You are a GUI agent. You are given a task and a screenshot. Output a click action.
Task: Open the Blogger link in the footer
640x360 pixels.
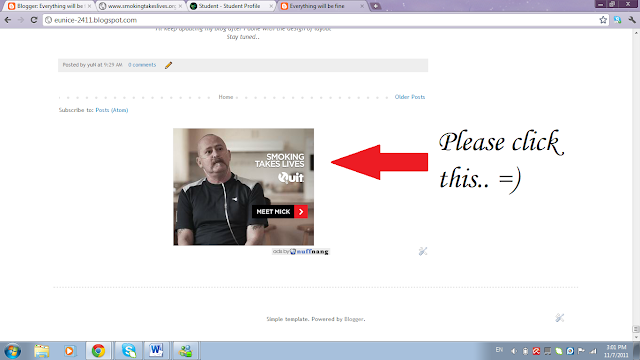click(354, 319)
